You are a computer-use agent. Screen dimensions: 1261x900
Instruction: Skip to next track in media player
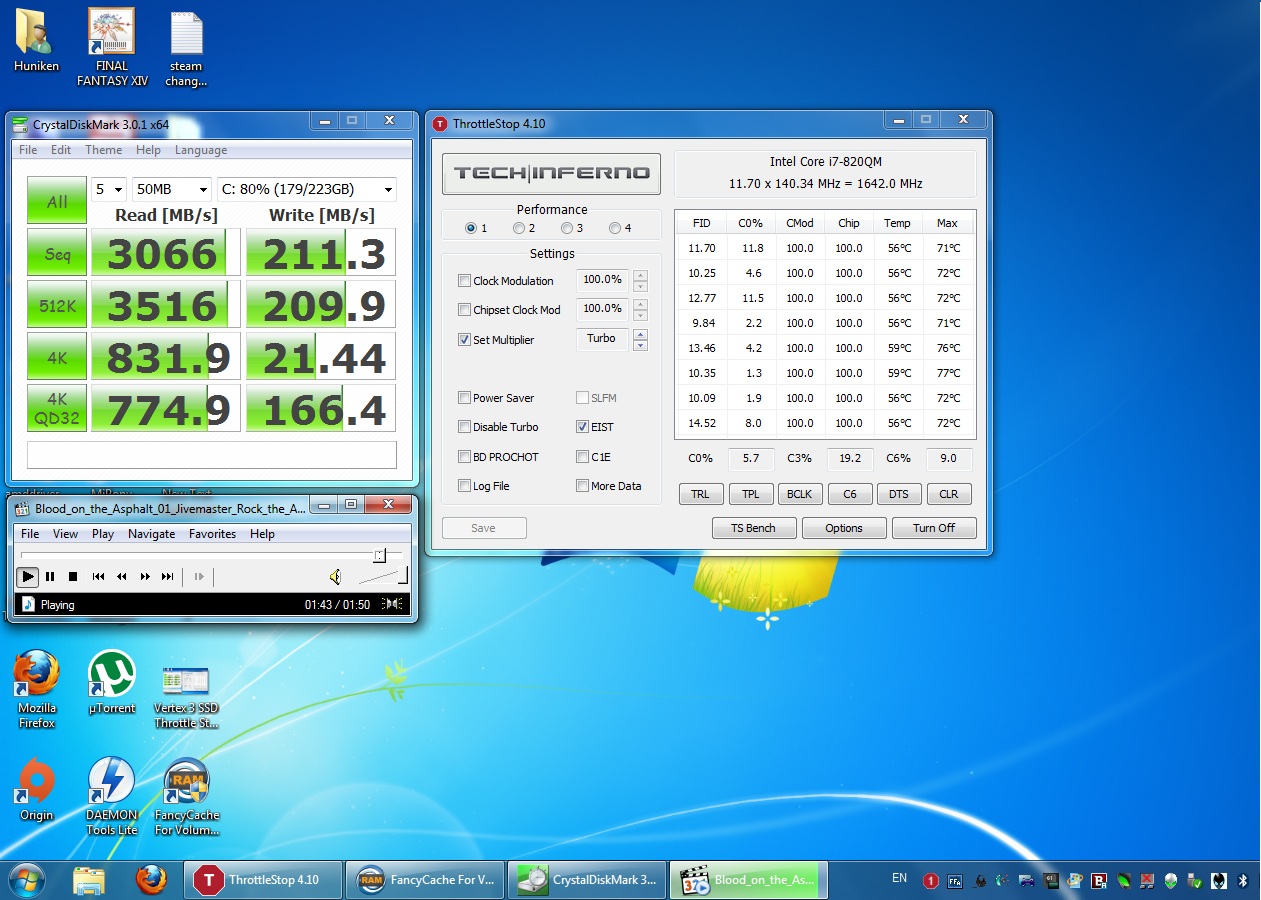(x=168, y=576)
